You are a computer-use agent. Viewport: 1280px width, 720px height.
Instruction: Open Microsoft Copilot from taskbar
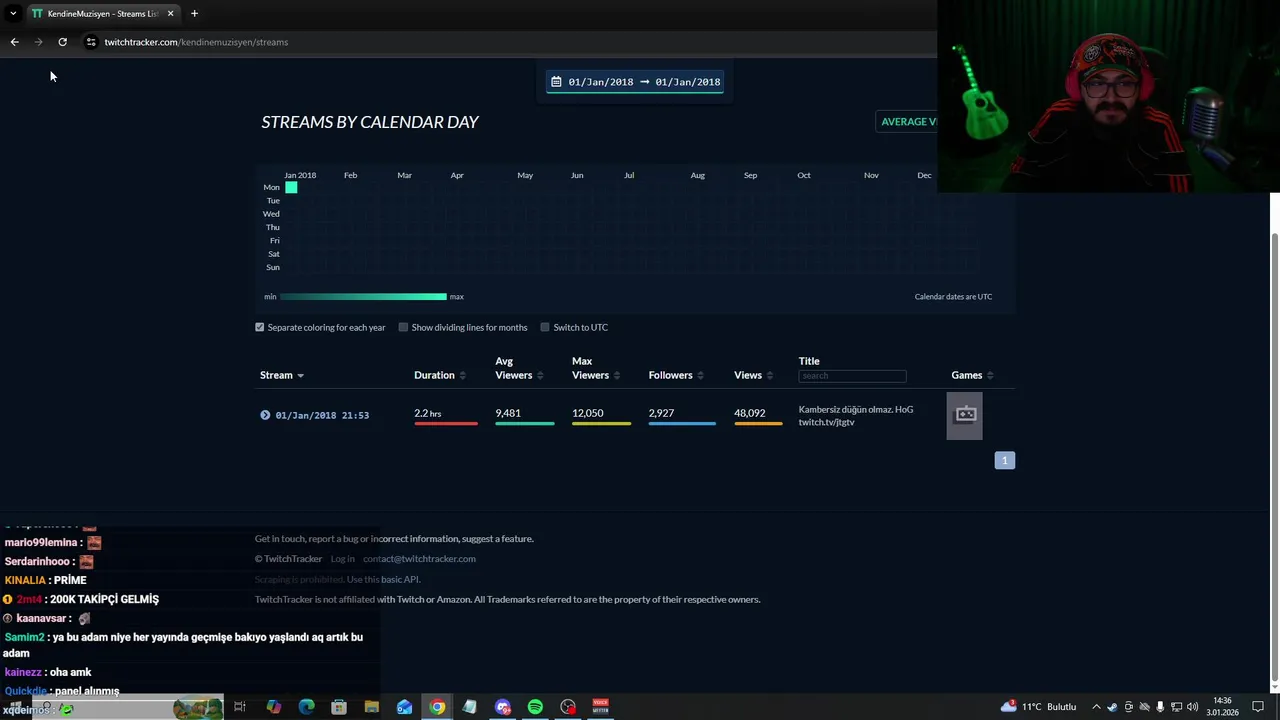(273, 707)
